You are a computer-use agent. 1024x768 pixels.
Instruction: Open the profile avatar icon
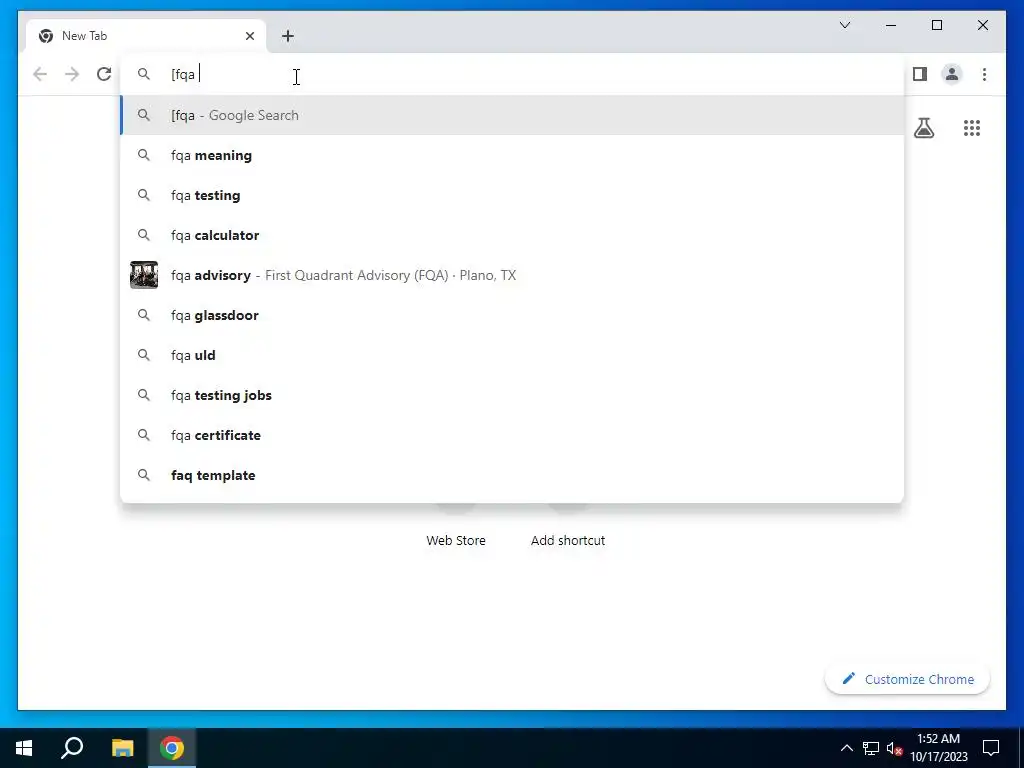click(x=952, y=74)
